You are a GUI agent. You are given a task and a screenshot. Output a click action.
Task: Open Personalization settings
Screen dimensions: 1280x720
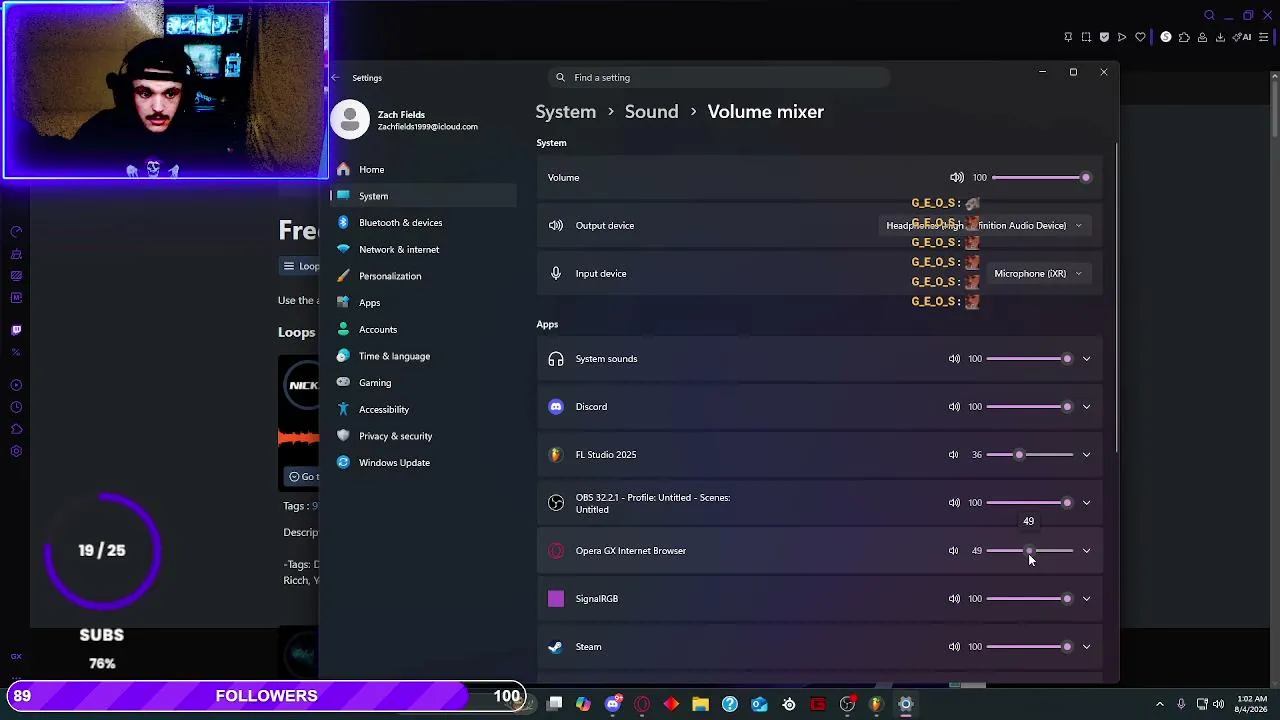423,276
